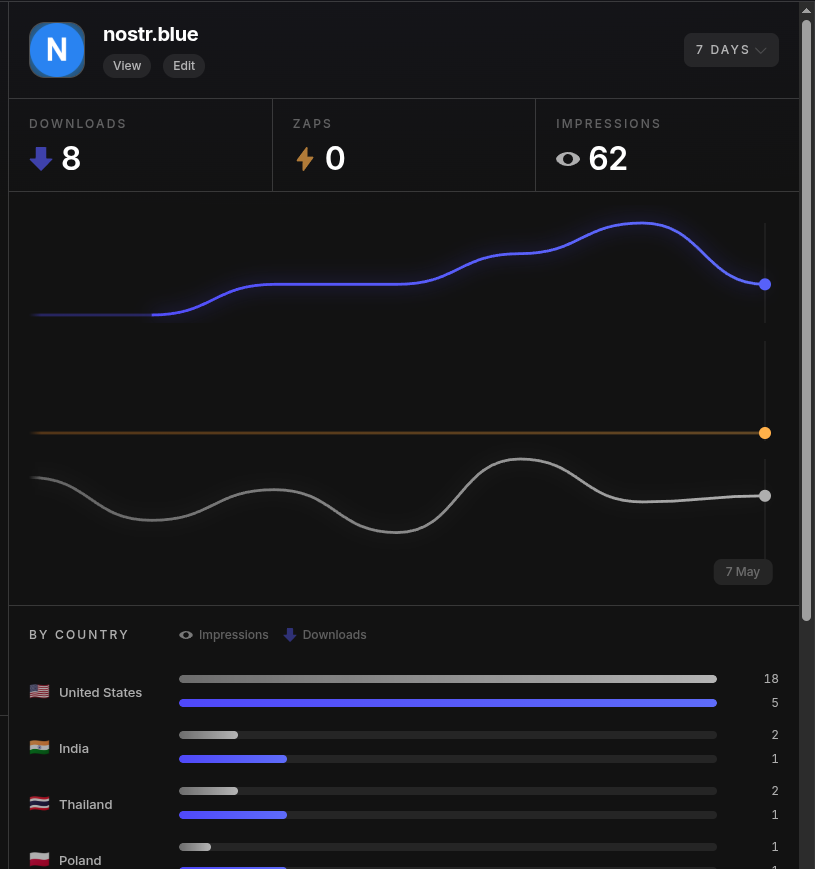Viewport: 815px width, 869px height.
Task: Click the United States flag icon
Action: 39,692
